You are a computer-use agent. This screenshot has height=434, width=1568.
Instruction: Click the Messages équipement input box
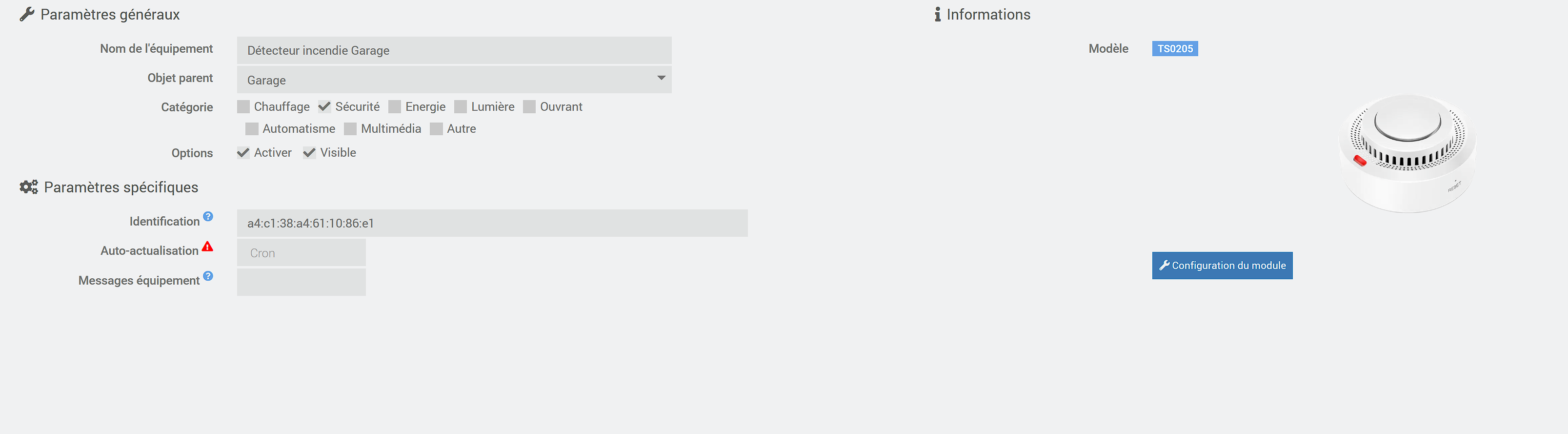click(x=302, y=283)
